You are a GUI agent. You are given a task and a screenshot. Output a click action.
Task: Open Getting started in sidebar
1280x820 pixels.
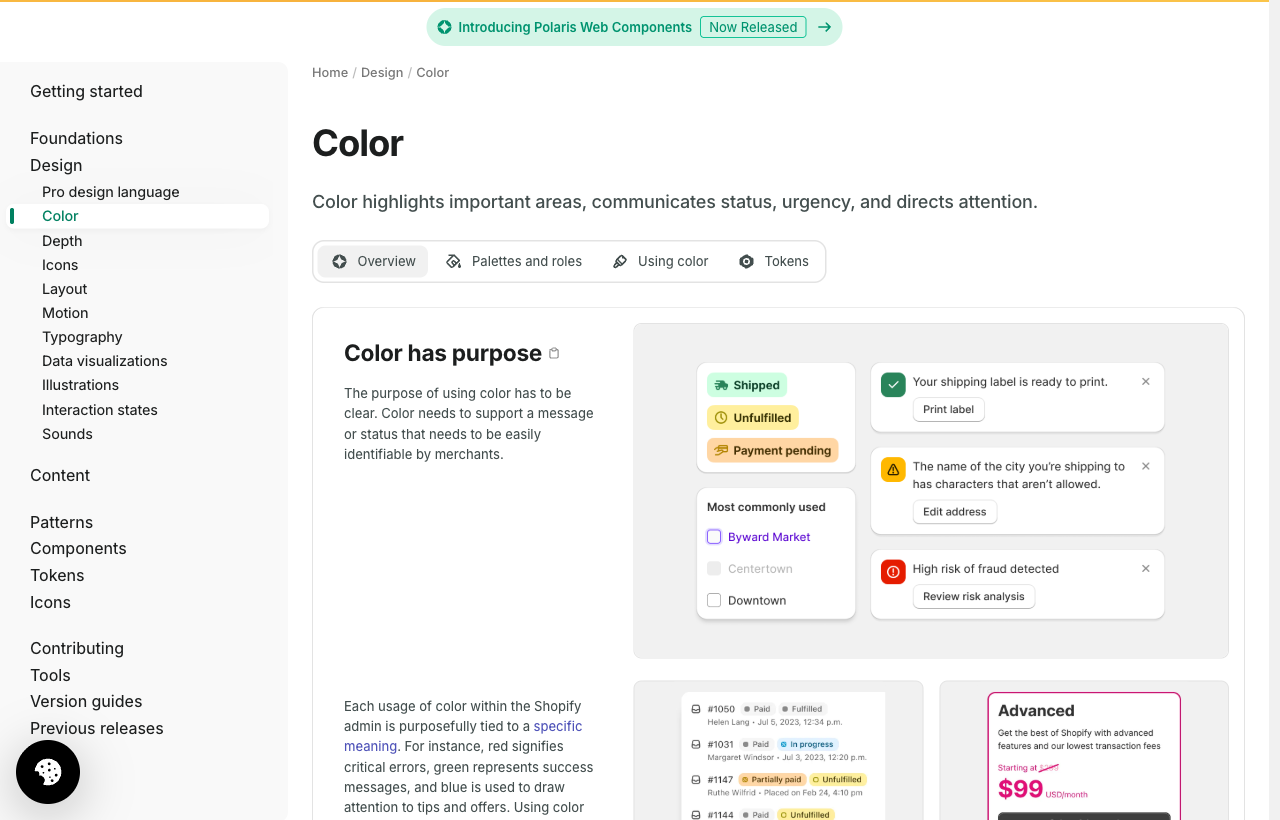point(86,91)
